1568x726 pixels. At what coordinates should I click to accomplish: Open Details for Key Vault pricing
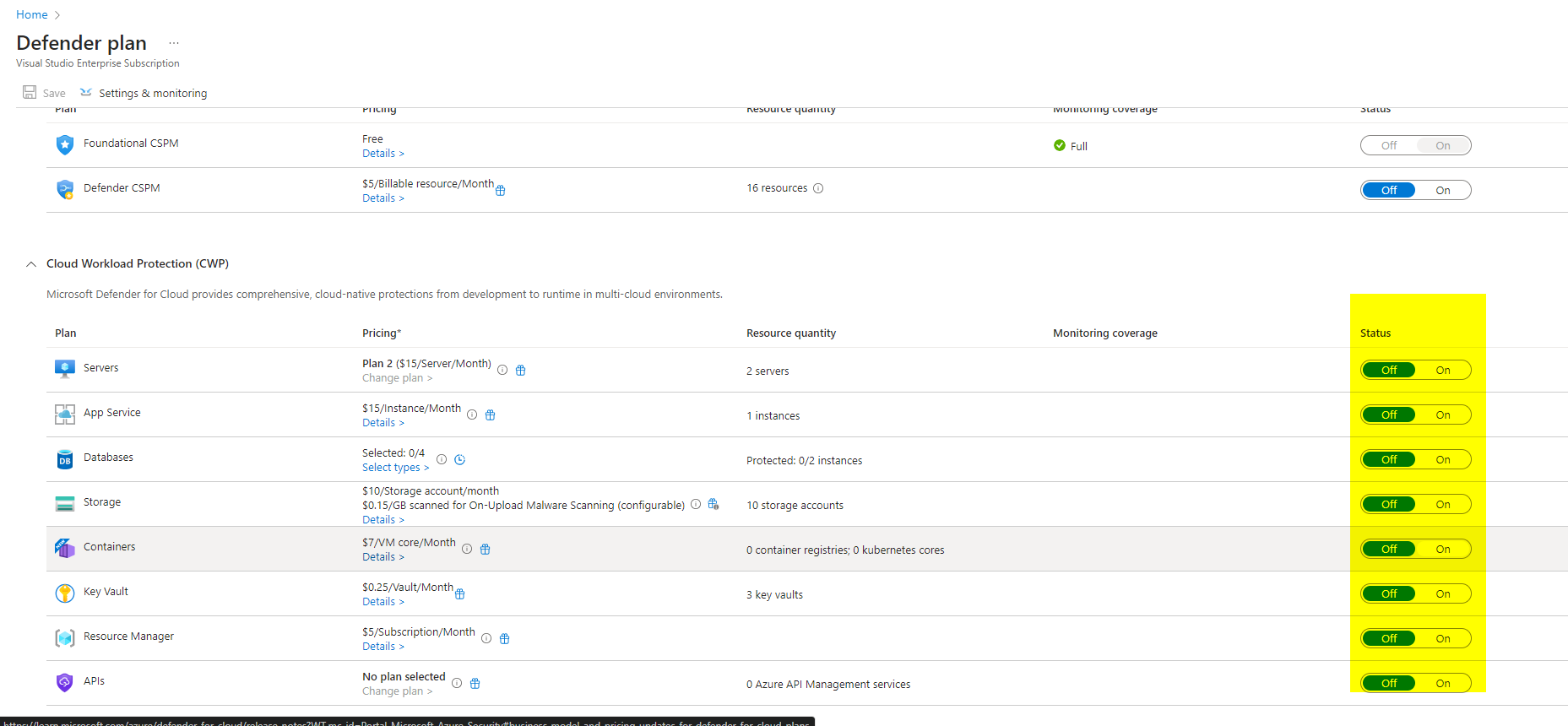tap(383, 602)
